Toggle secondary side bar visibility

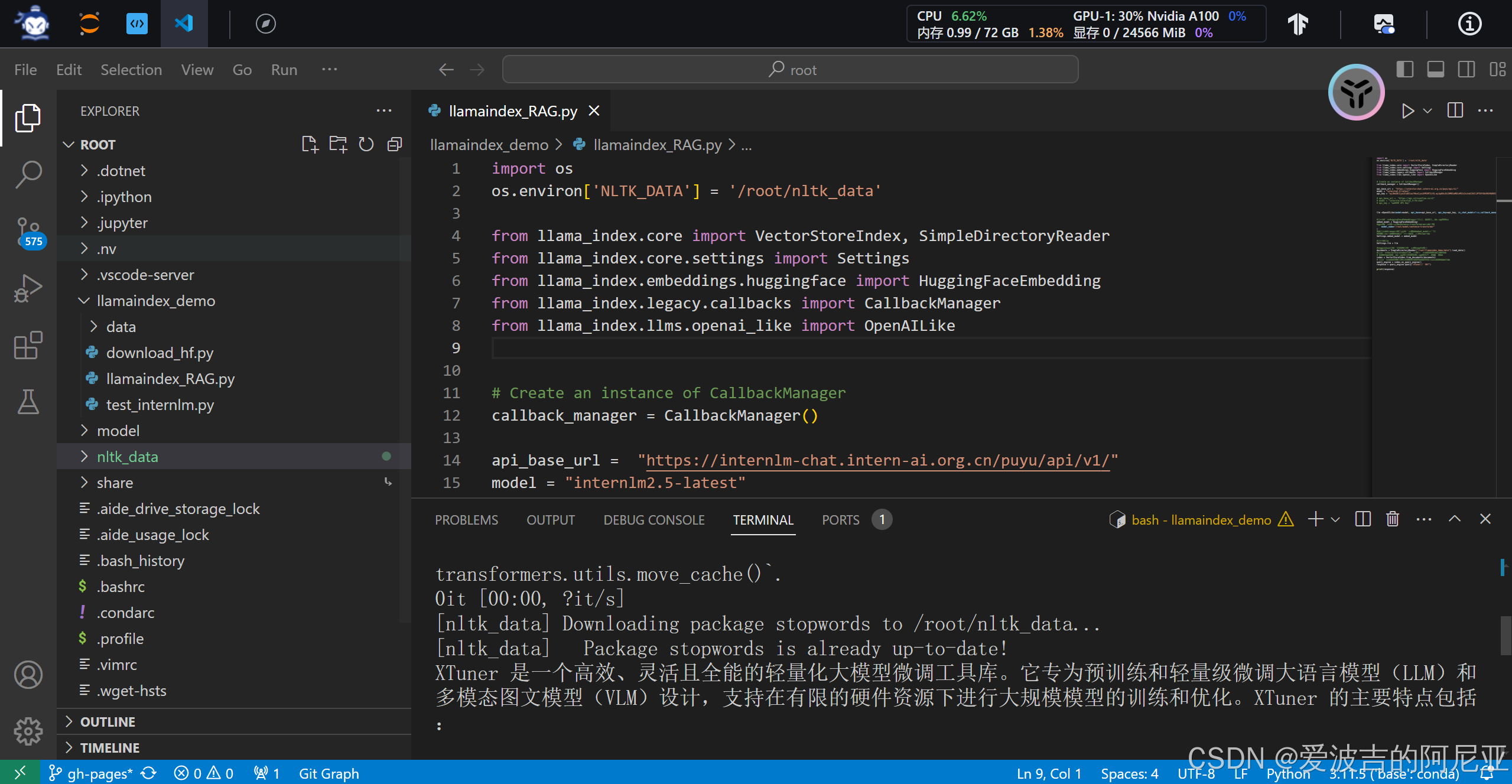(x=1467, y=70)
